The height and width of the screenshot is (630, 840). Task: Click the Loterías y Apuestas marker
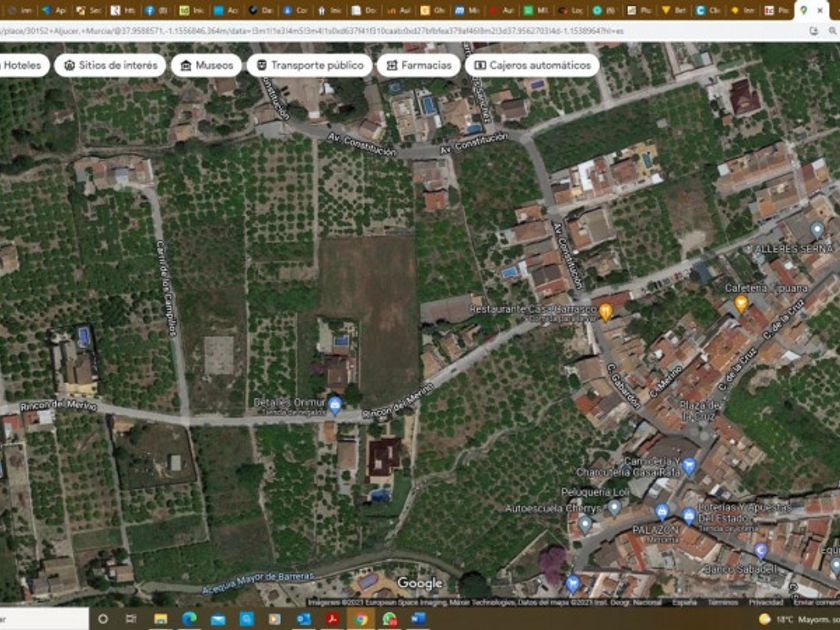pos(689,516)
